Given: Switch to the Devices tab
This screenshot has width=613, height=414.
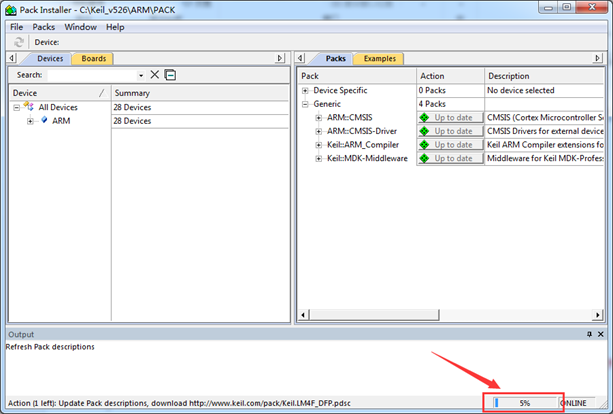Looking at the screenshot, I should (50, 59).
